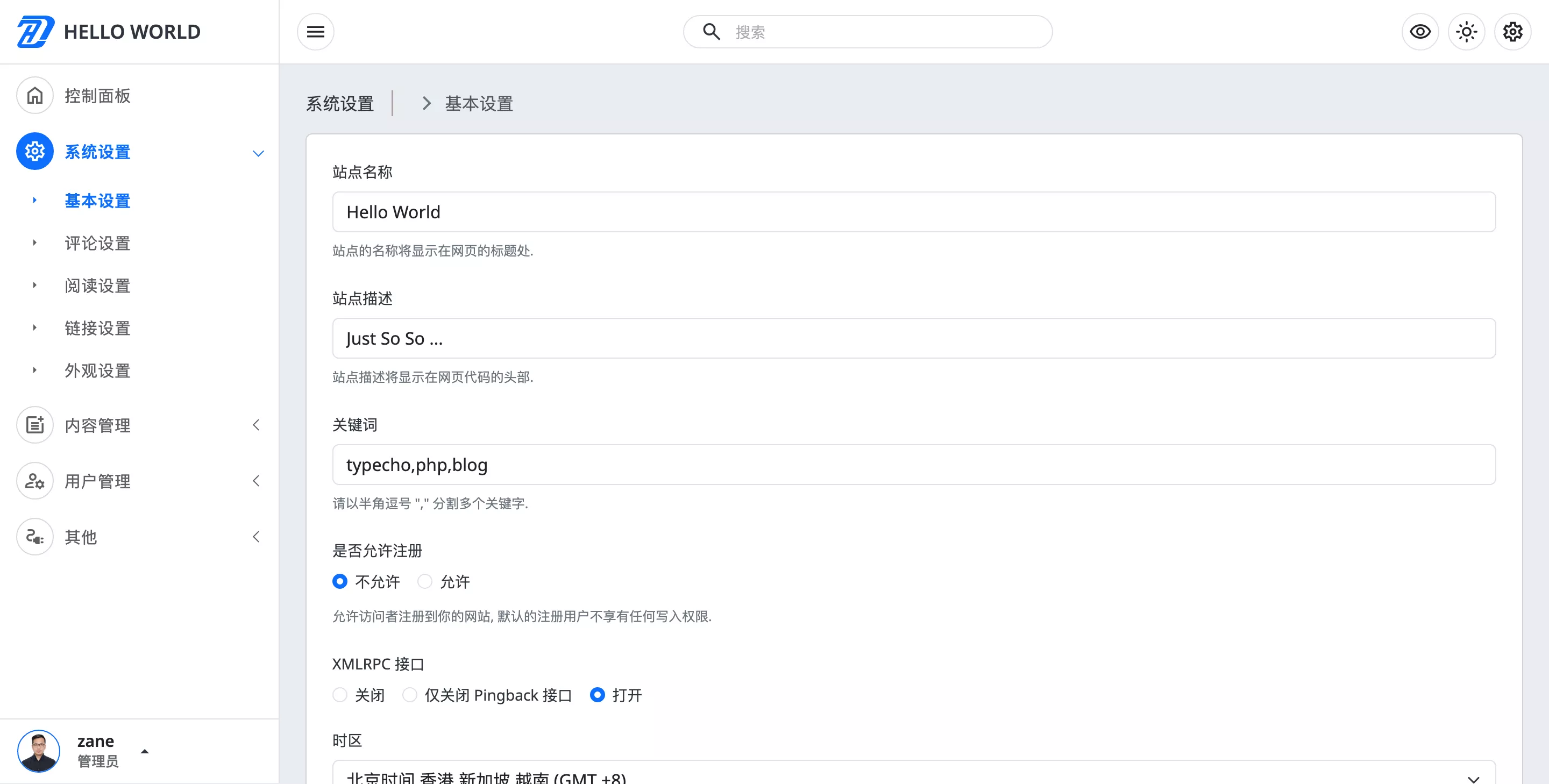Image resolution: width=1549 pixels, height=784 pixels.
Task: Click the brightness/theme icon in top bar
Action: (1466, 31)
